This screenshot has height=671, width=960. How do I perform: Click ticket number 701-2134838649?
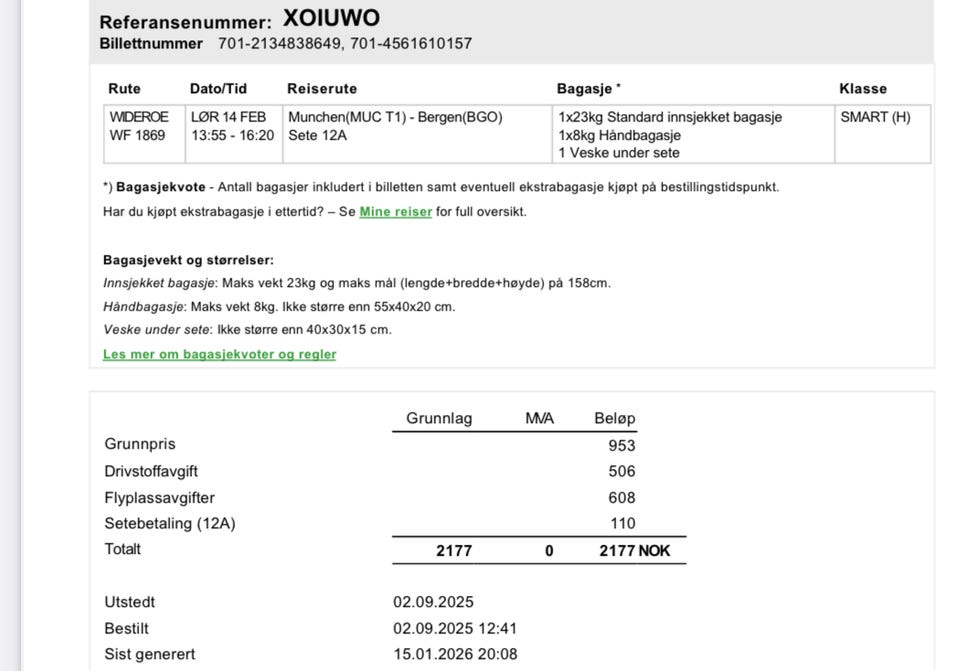pos(280,43)
